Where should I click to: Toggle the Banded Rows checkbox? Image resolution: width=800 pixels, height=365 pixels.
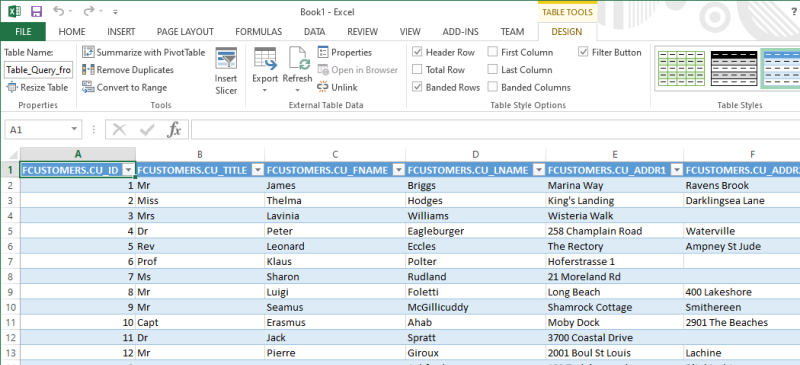click(417, 87)
